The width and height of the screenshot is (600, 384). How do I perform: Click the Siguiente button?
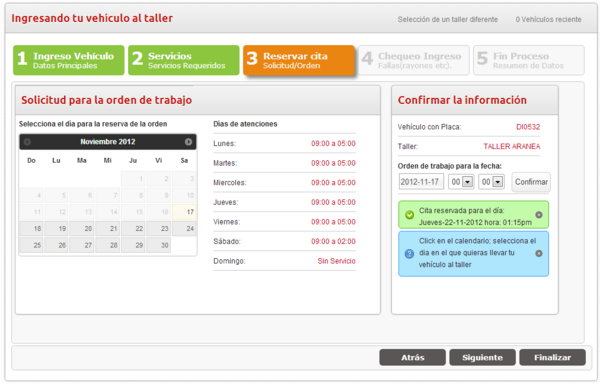(x=482, y=358)
